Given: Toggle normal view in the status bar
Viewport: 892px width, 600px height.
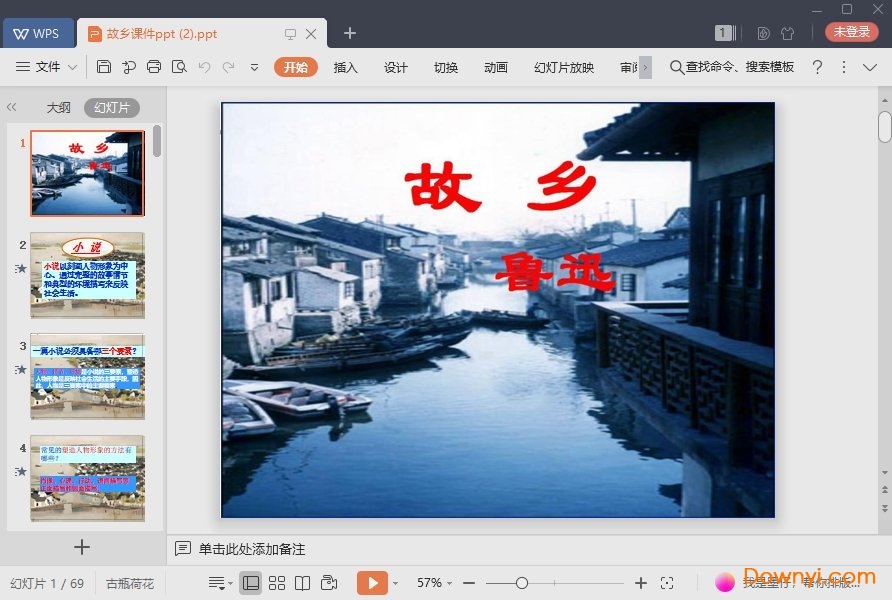Looking at the screenshot, I should click(251, 582).
